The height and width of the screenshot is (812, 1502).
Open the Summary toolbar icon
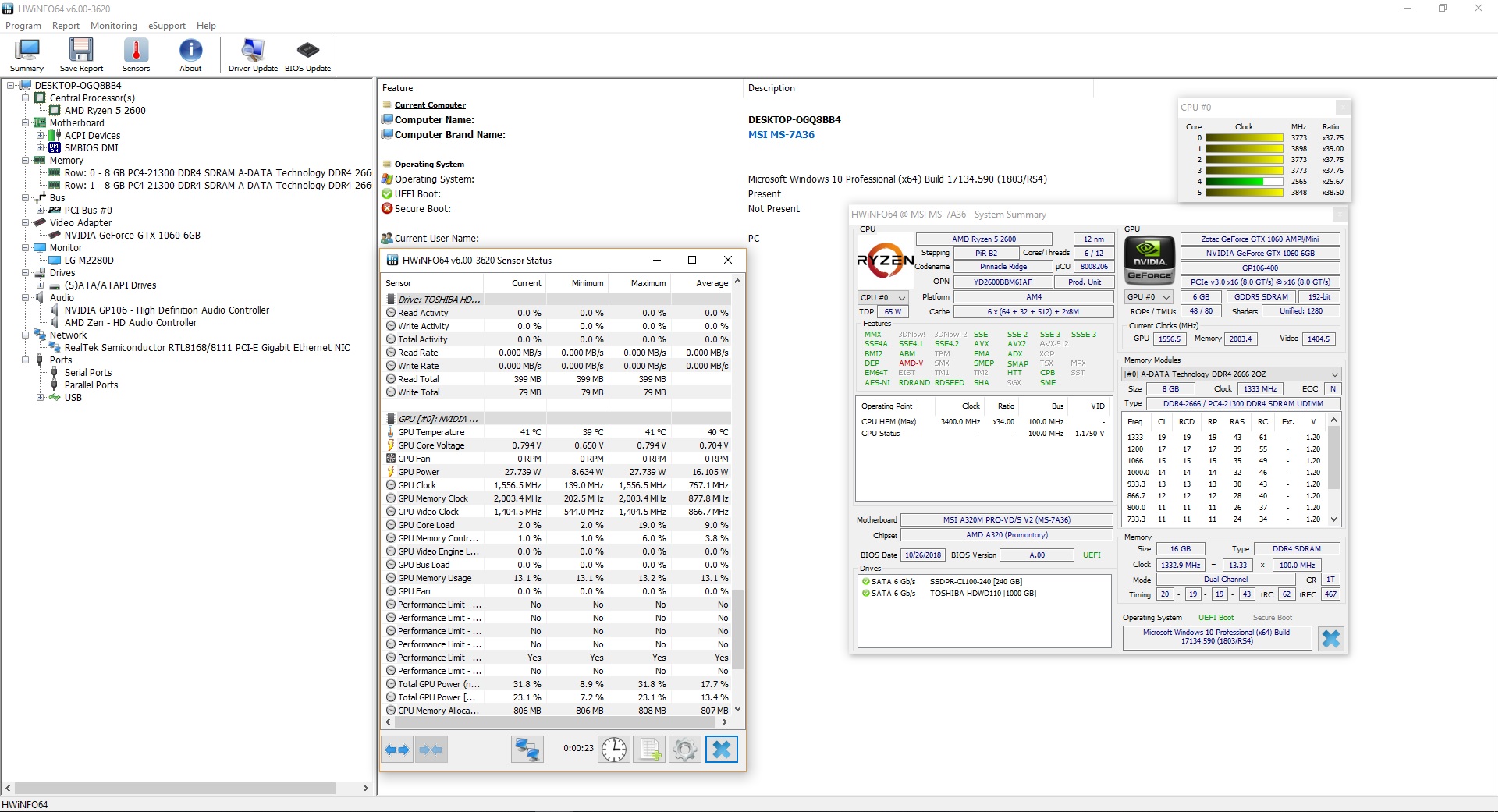click(27, 55)
